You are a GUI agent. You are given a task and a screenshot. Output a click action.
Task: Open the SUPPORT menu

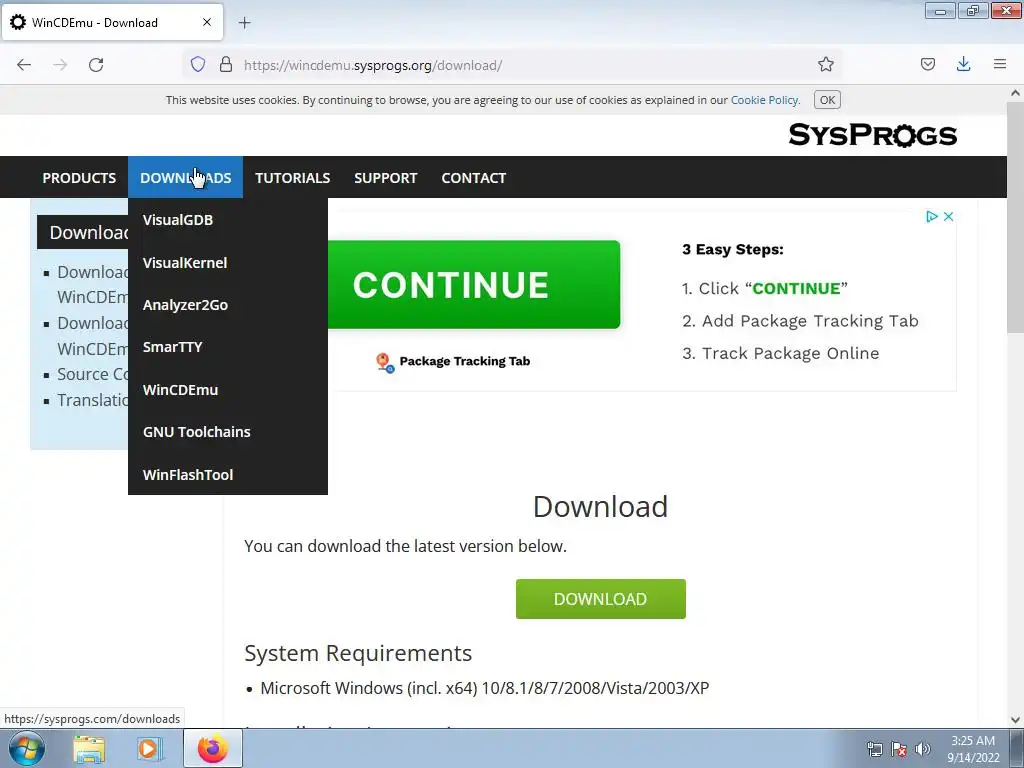(385, 178)
